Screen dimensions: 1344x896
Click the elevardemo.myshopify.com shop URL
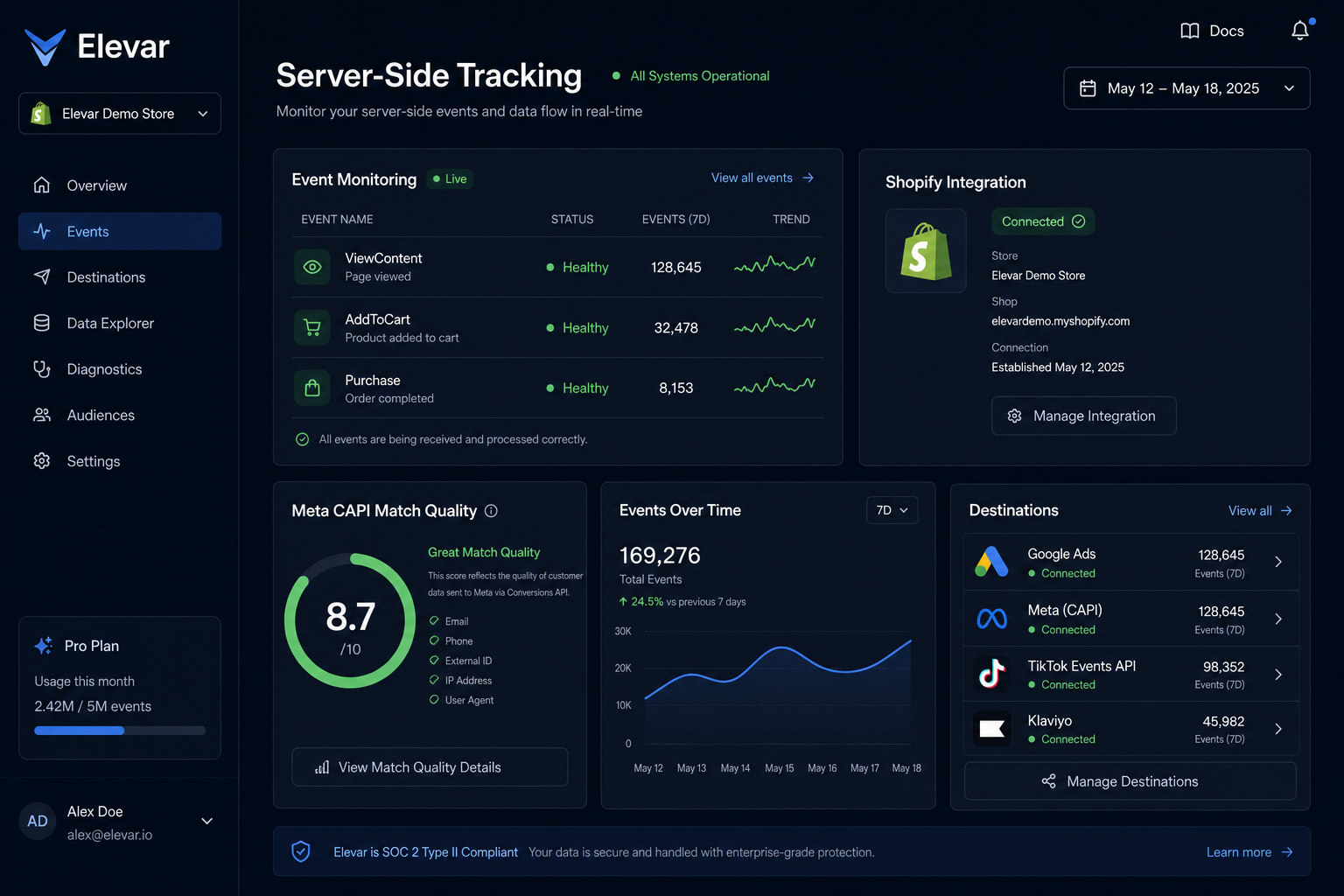coord(1060,321)
